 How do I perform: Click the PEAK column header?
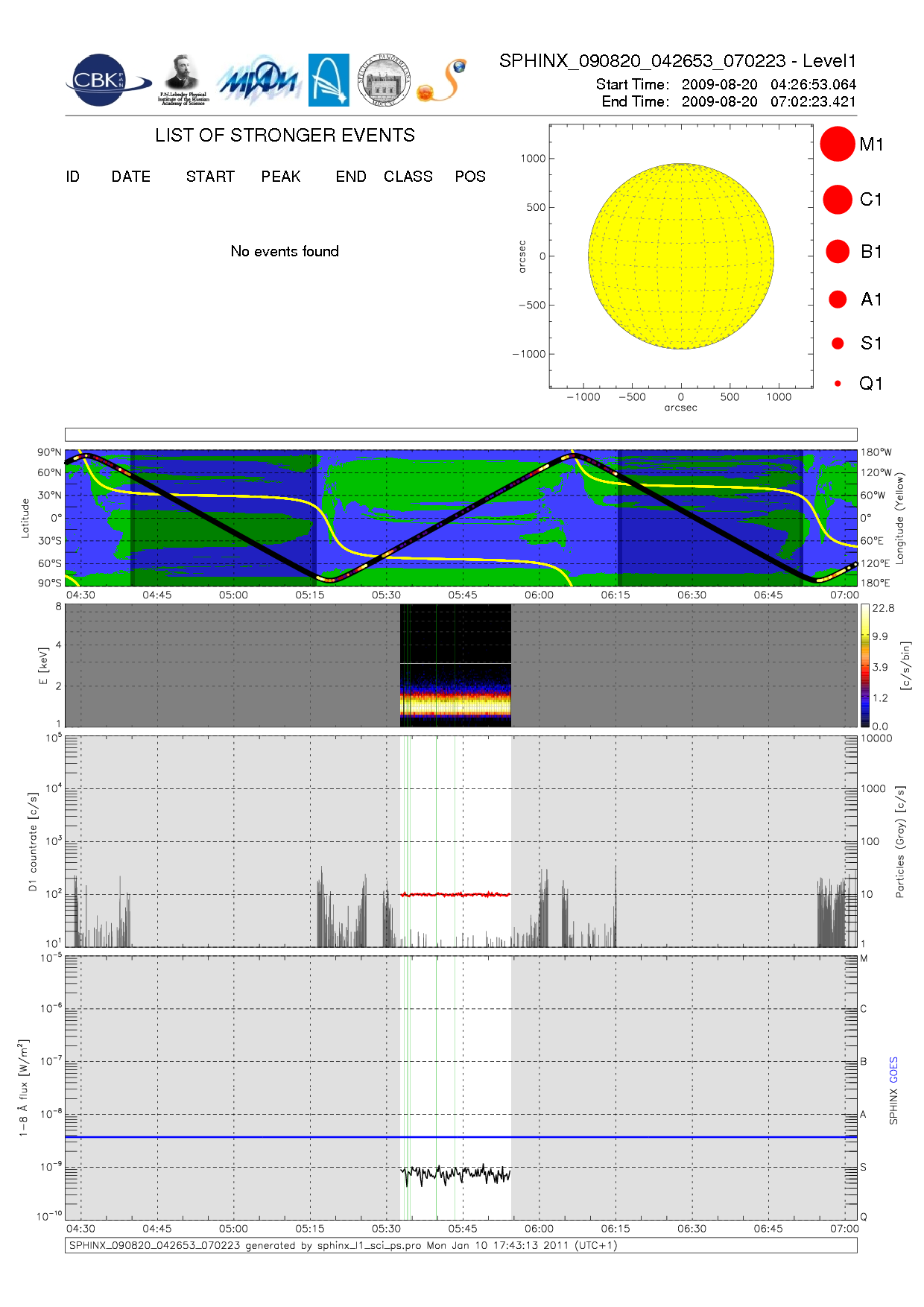[x=280, y=177]
